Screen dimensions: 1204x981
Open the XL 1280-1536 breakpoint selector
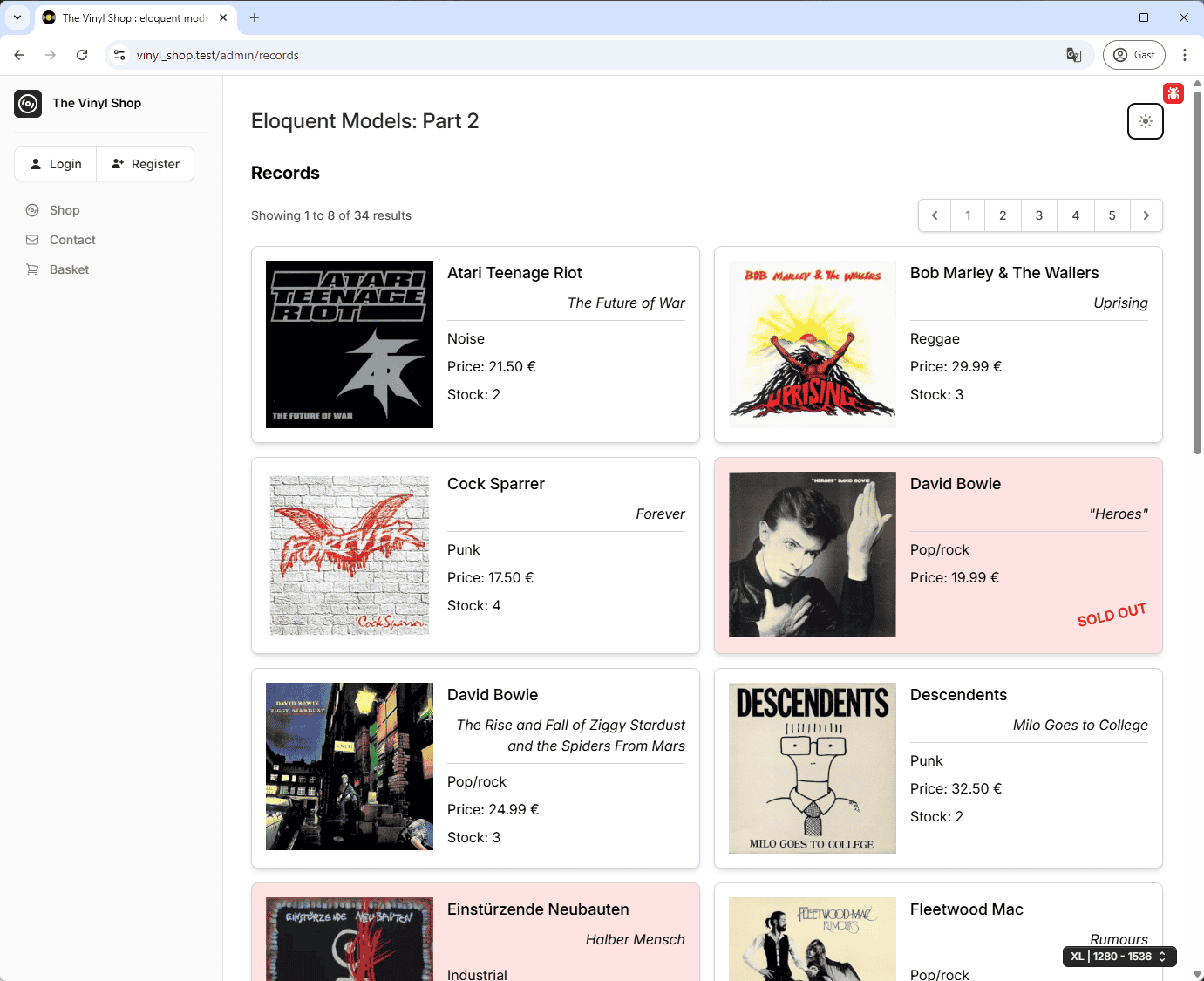tap(1120, 957)
